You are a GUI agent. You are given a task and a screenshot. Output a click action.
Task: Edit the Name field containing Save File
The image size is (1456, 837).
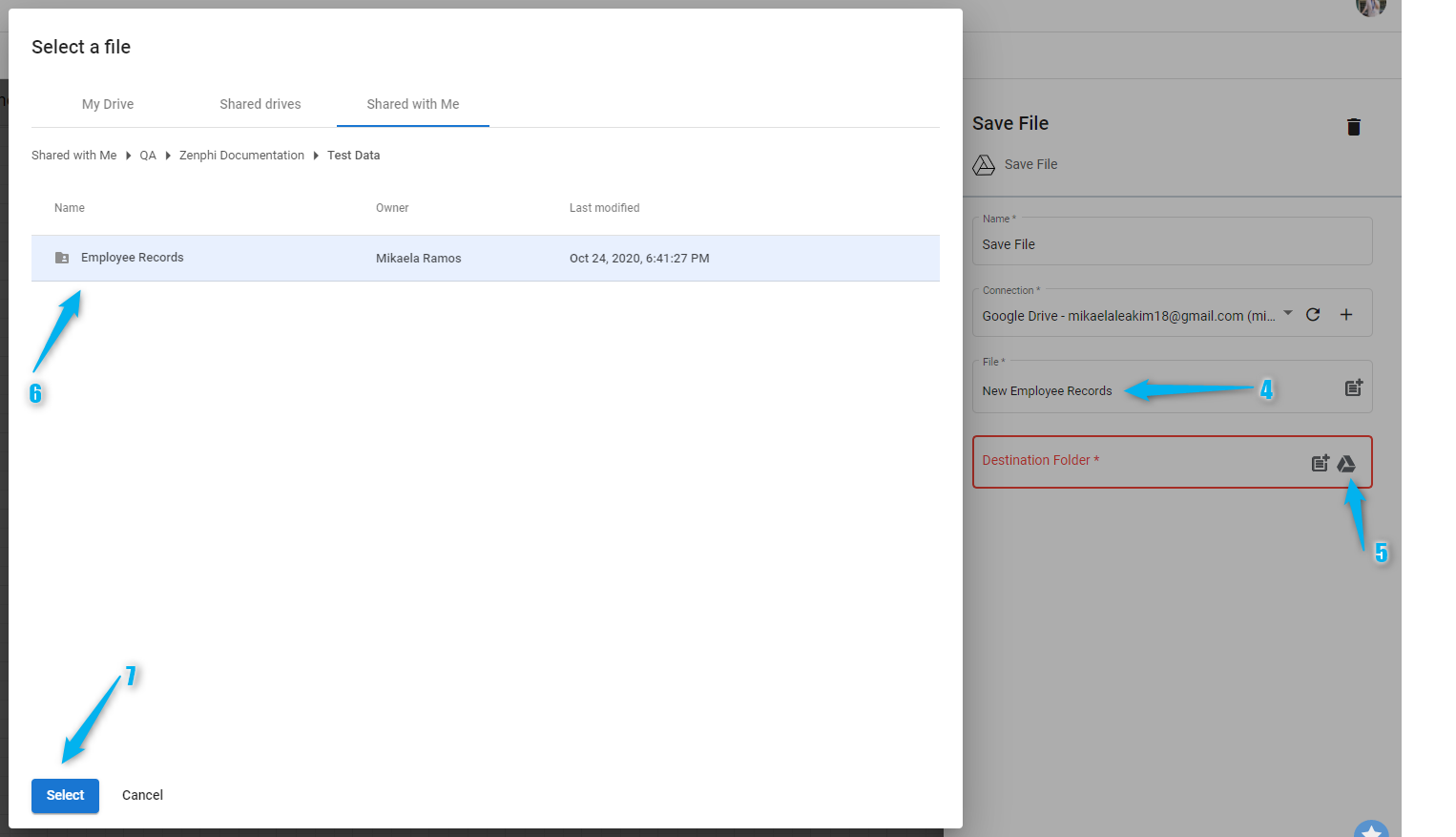tap(1172, 241)
